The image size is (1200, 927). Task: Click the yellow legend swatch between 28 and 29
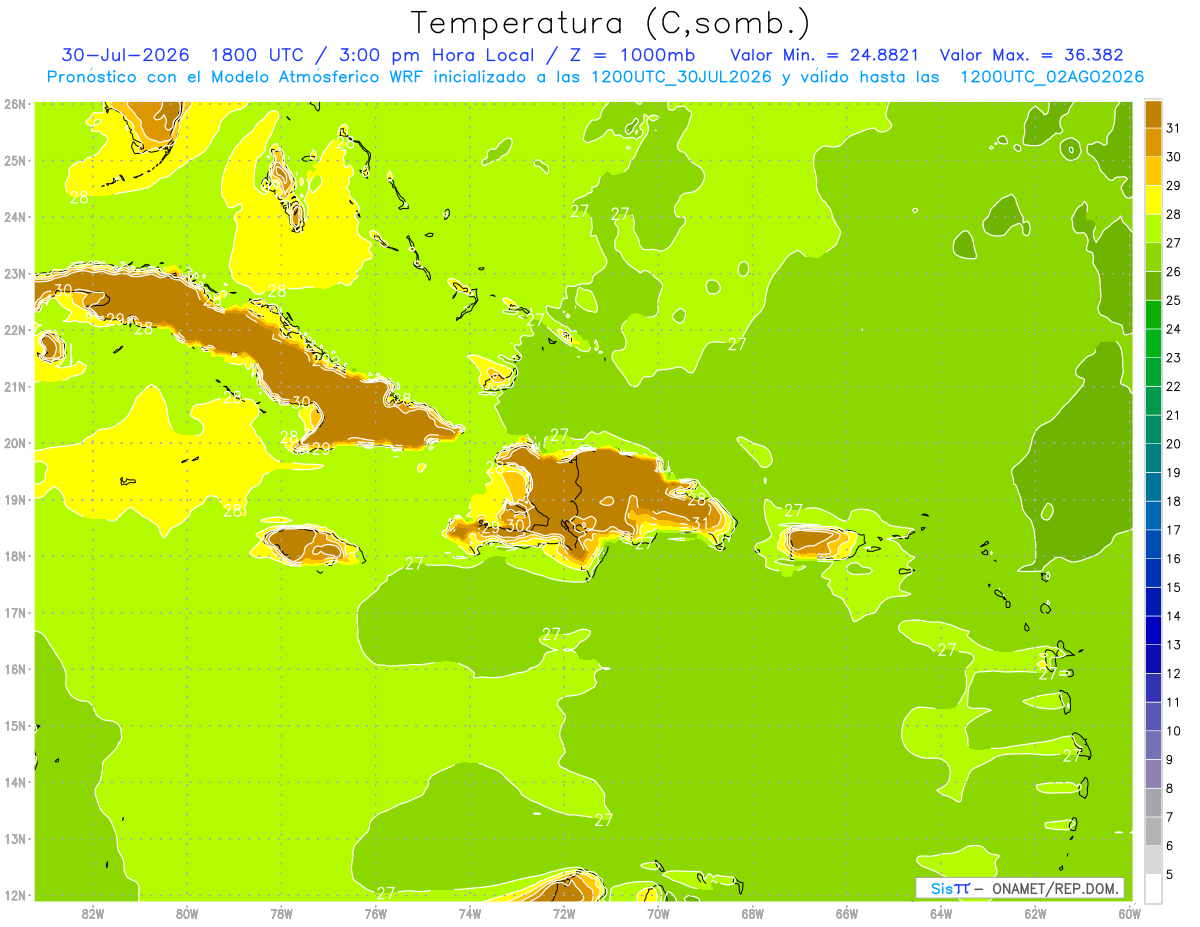tap(1153, 200)
